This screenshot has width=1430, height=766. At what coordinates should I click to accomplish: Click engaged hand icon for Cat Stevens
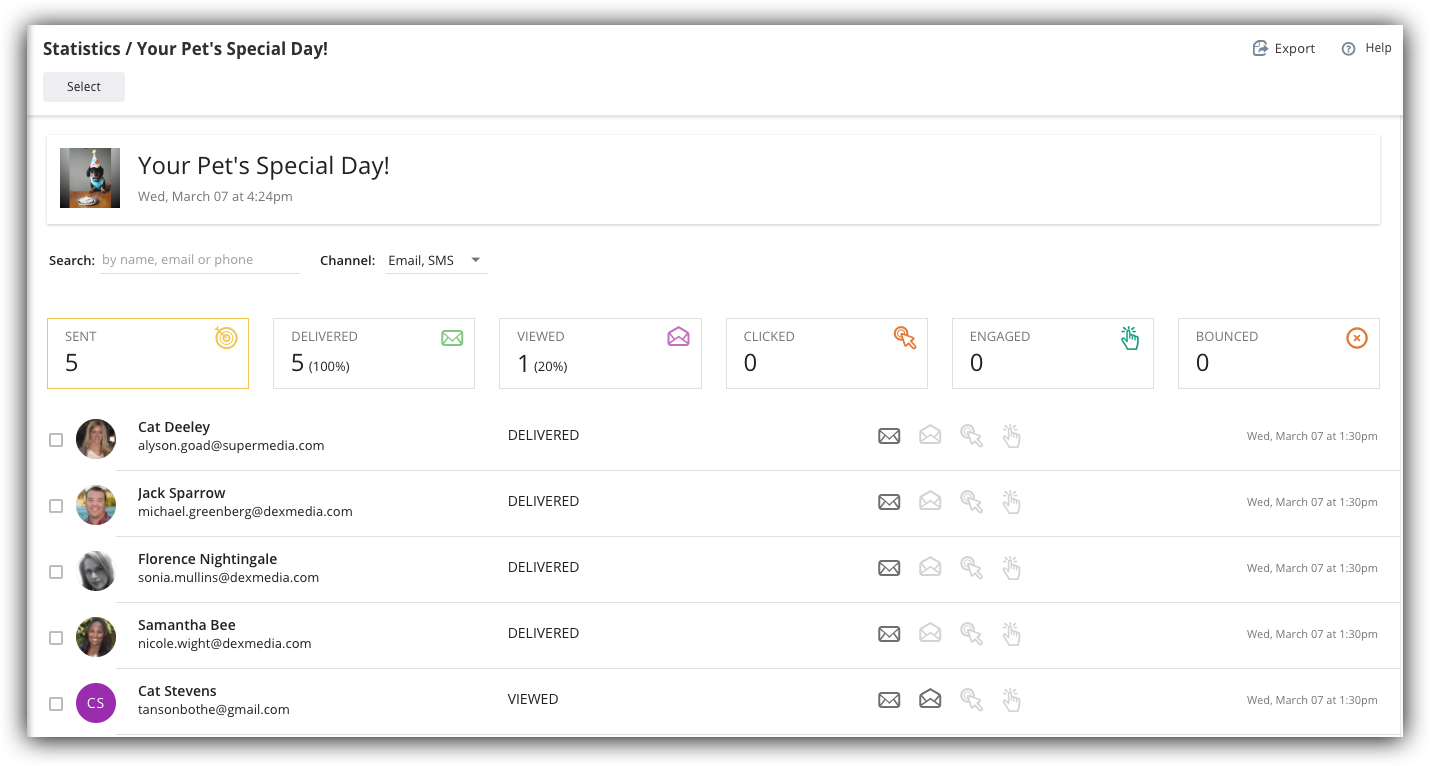coord(1011,699)
